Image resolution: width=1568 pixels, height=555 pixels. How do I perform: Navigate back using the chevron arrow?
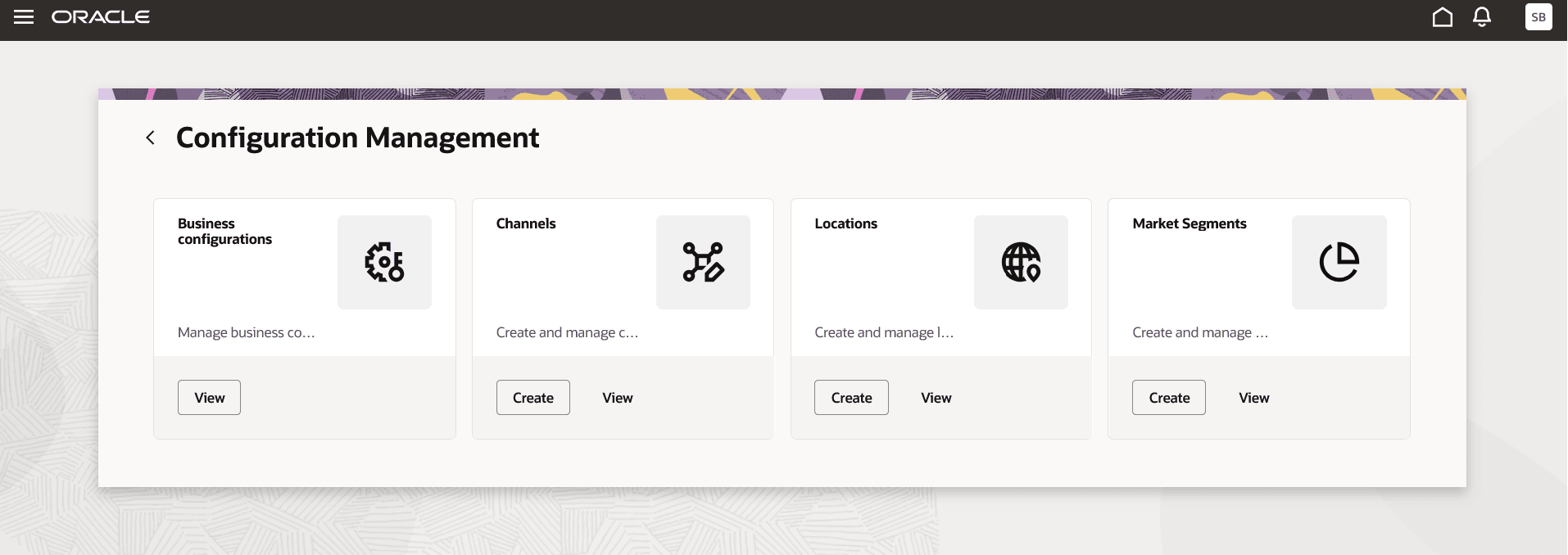click(x=150, y=138)
